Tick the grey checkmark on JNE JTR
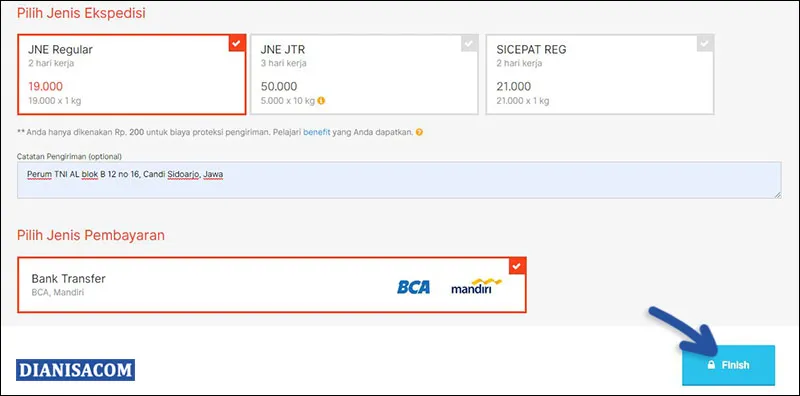The image size is (800, 396). click(x=469, y=44)
